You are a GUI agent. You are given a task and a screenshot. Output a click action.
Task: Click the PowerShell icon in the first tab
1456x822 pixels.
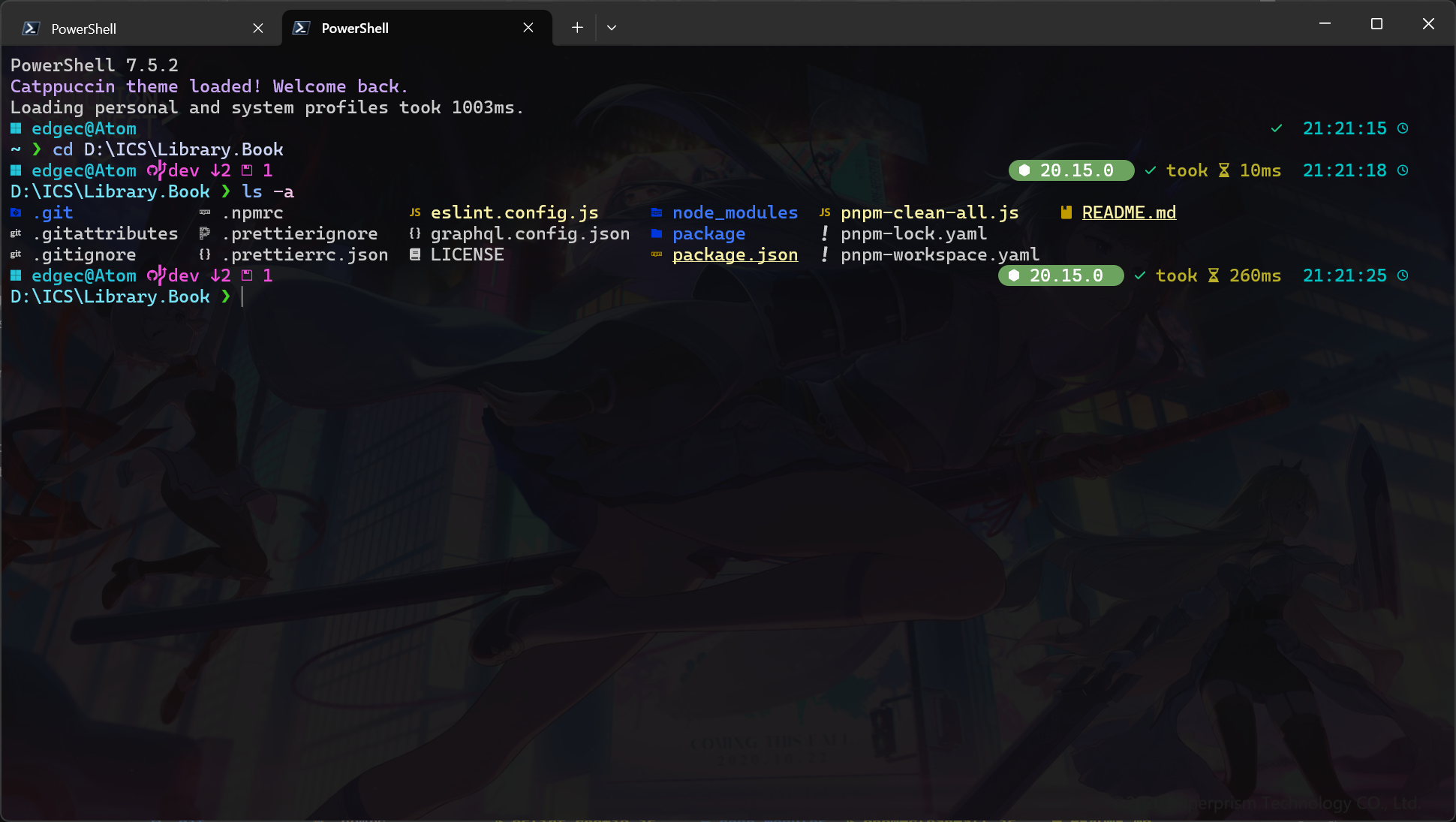[x=31, y=29]
